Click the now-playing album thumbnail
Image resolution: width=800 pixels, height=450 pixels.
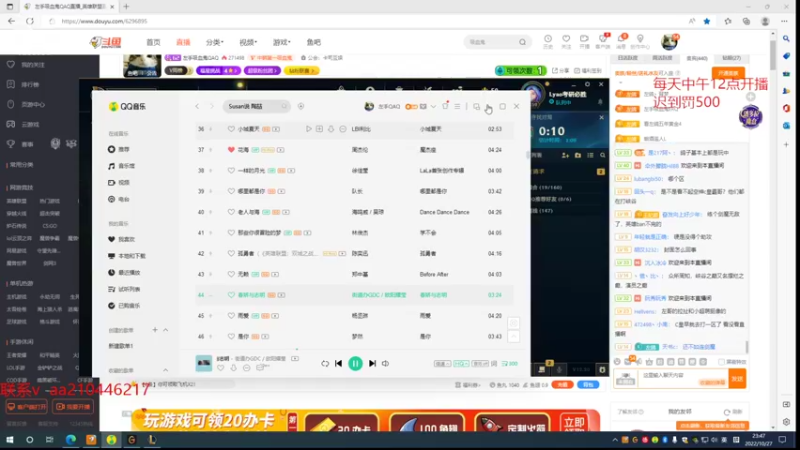(x=204, y=363)
